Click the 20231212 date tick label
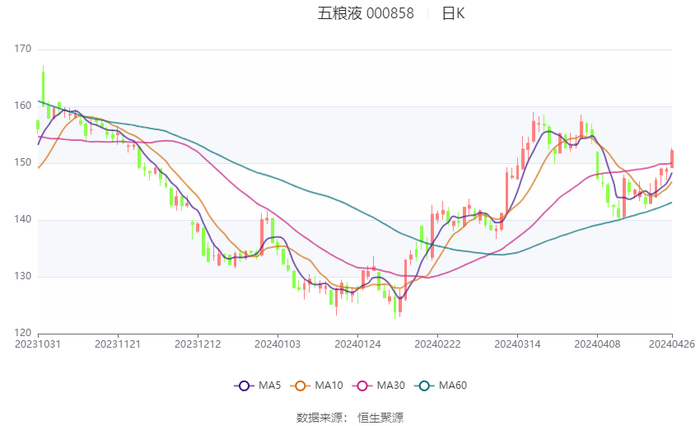 (197, 345)
